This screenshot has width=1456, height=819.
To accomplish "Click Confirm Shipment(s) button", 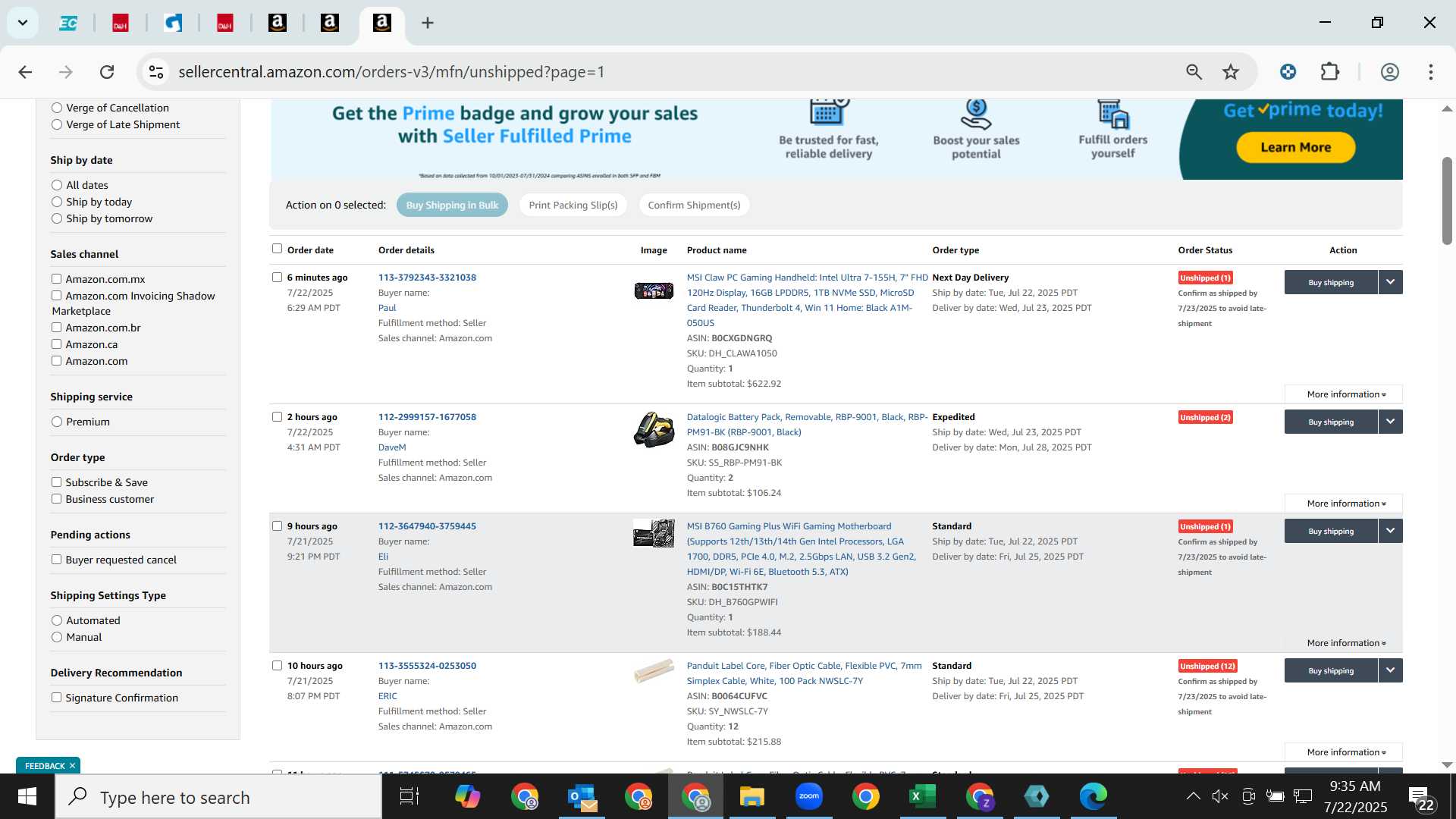I will coord(694,205).
